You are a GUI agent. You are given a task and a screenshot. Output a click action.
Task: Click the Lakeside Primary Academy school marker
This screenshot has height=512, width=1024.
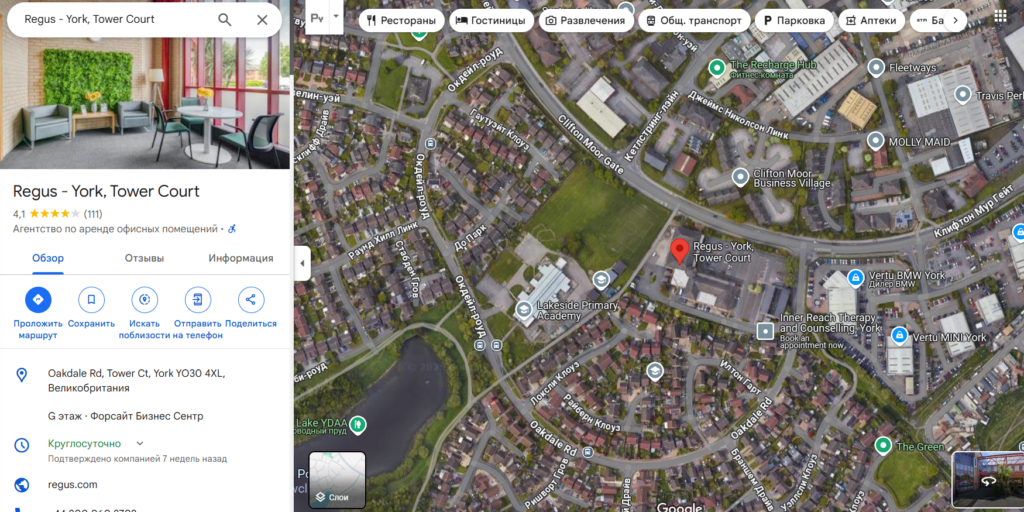[523, 308]
